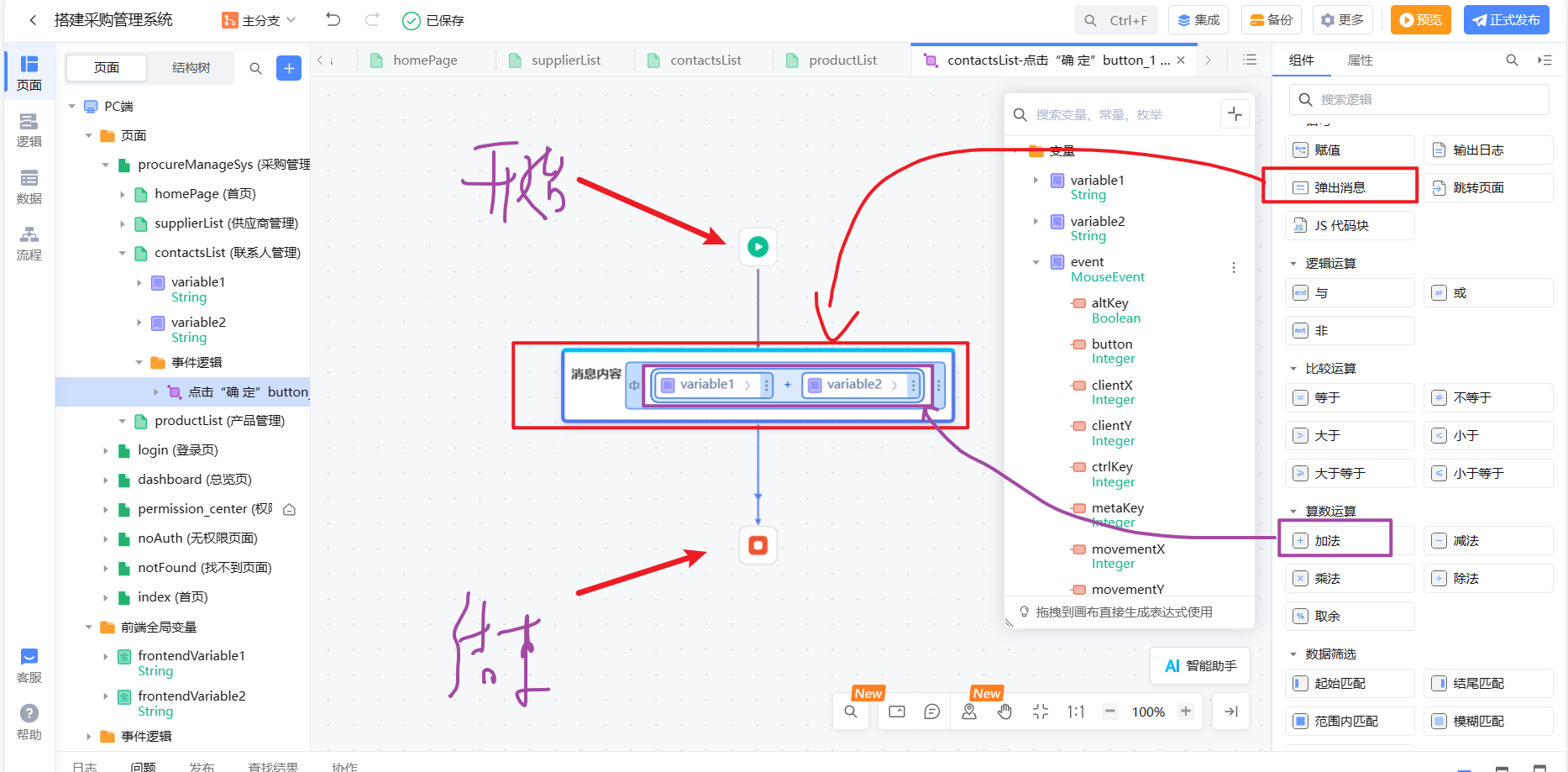
Task: Open the 数据 sidebar section
Action: (x=29, y=186)
